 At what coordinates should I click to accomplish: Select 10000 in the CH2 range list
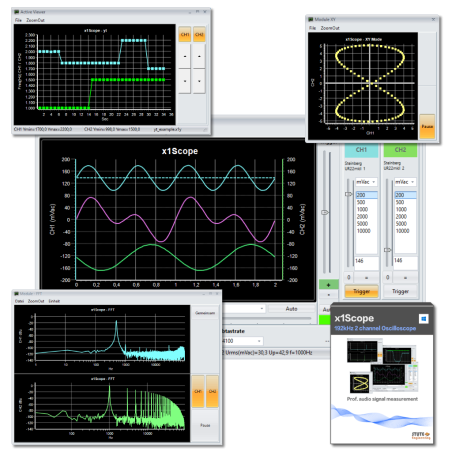pyautogui.click(x=406, y=231)
